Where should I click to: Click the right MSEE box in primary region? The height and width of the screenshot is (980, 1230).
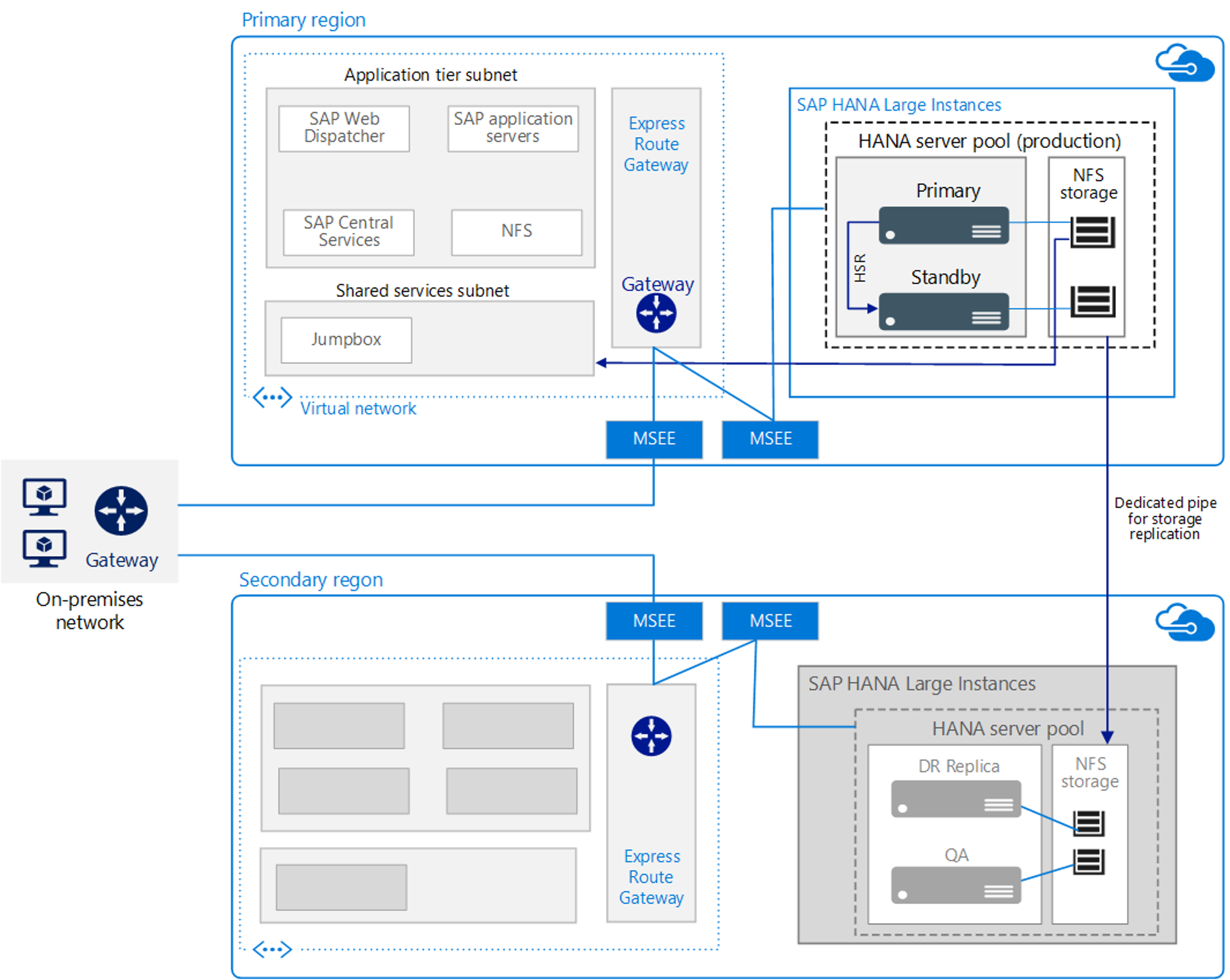point(770,439)
